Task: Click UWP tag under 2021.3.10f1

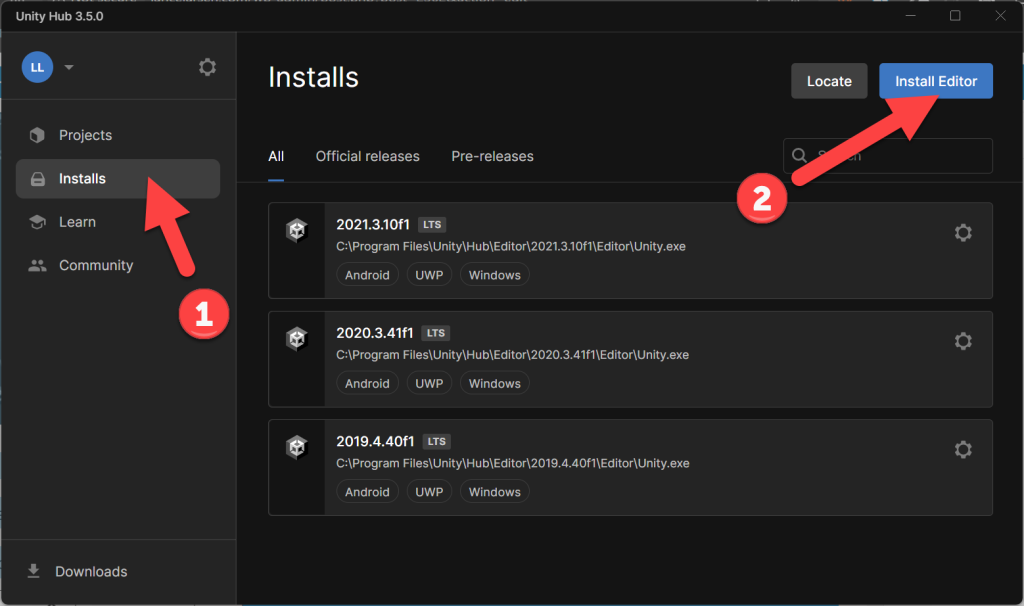Action: click(x=429, y=275)
